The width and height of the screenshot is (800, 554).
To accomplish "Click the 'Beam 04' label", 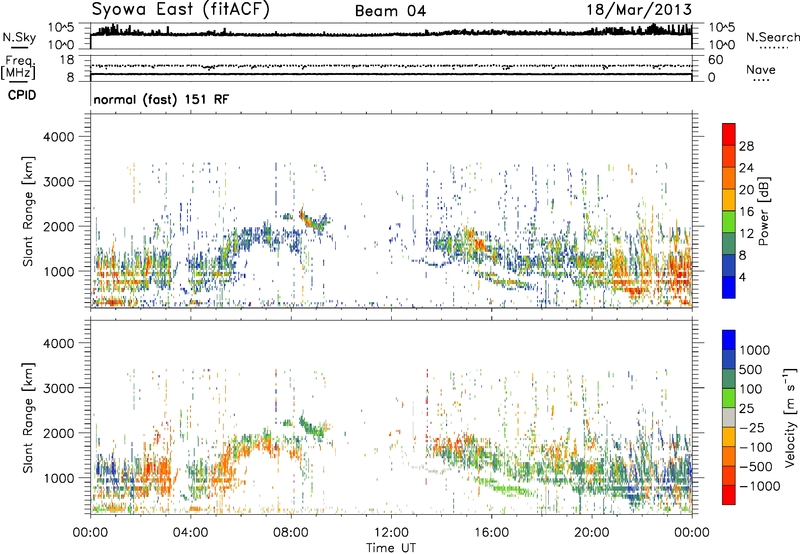I will tap(390, 11).
